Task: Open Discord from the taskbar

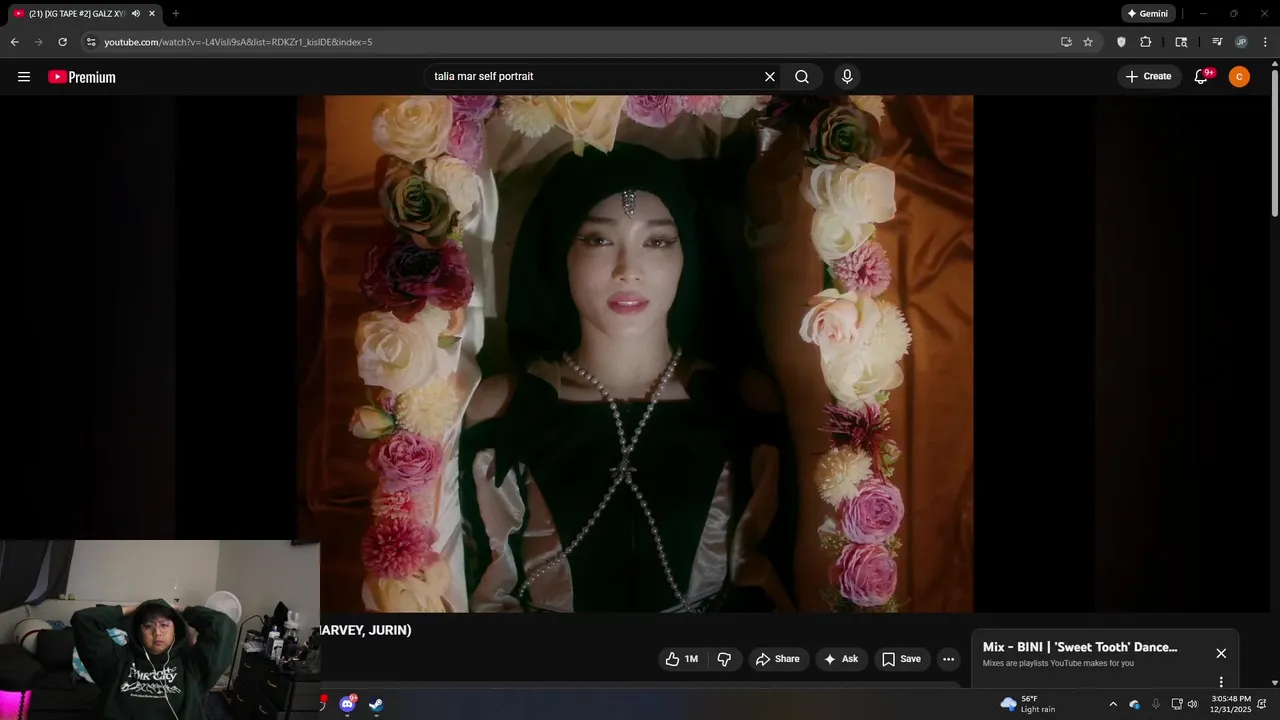Action: point(347,705)
